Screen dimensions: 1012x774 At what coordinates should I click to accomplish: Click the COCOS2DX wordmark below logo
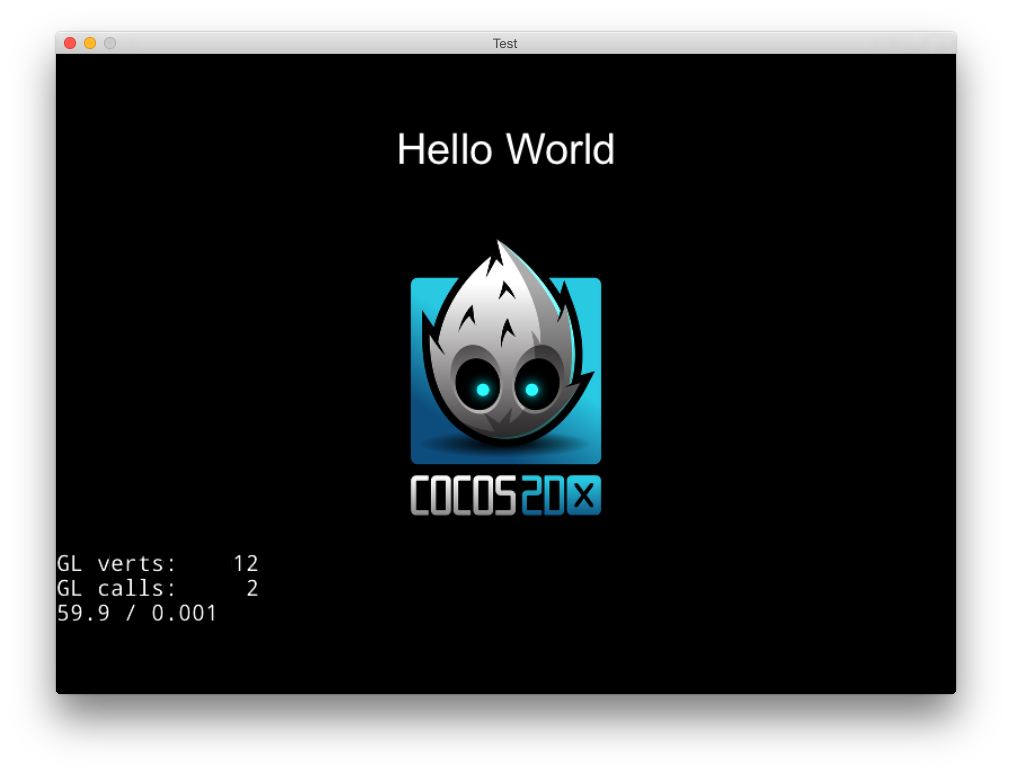(506, 496)
